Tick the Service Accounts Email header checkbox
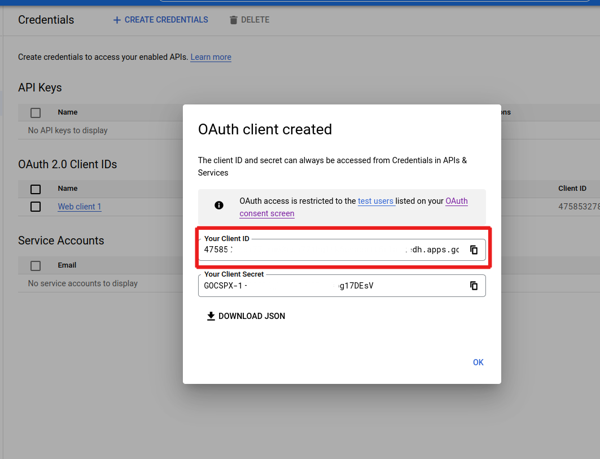The image size is (600, 459). (x=36, y=265)
